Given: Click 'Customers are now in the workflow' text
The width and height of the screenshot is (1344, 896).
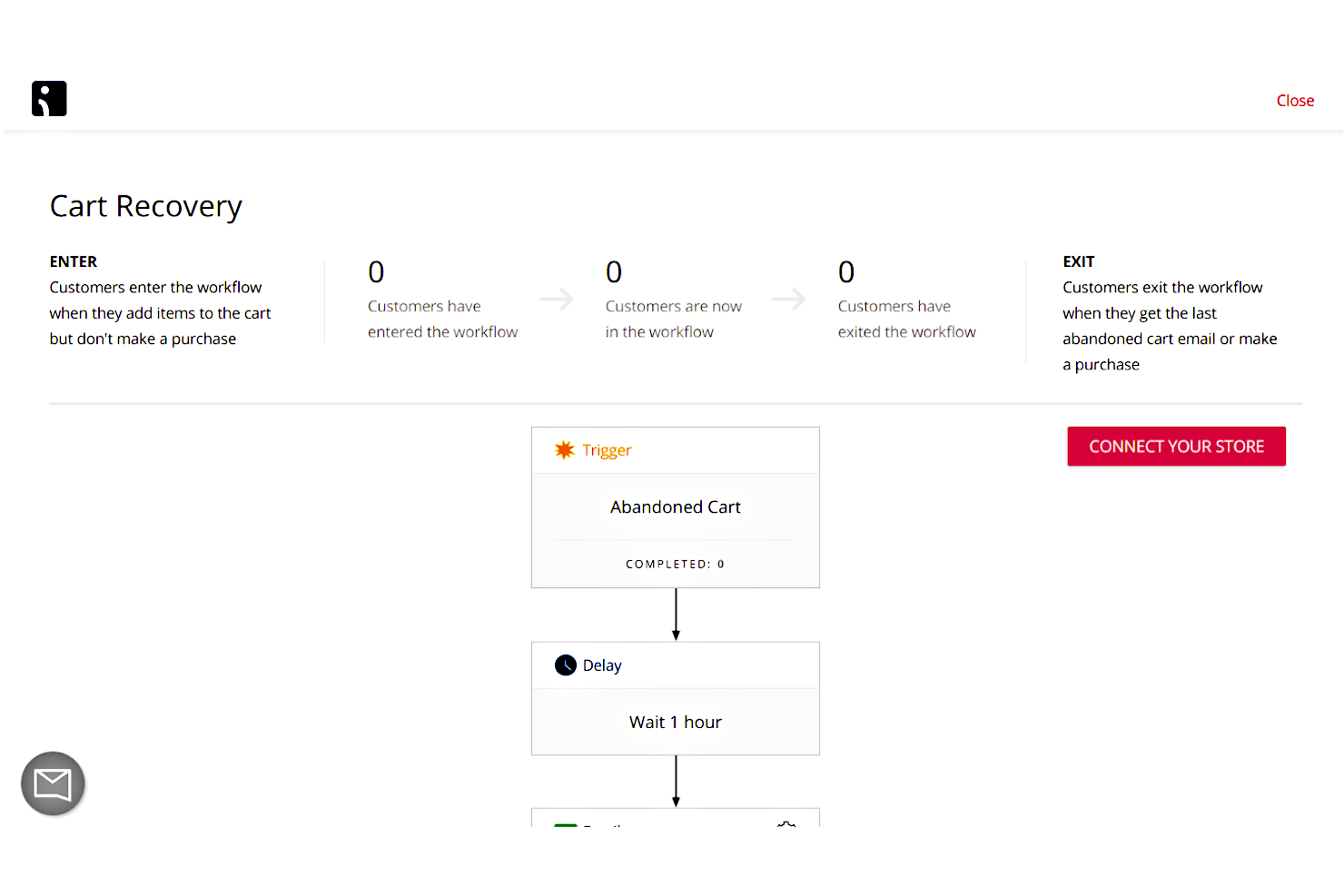Looking at the screenshot, I should [x=674, y=320].
